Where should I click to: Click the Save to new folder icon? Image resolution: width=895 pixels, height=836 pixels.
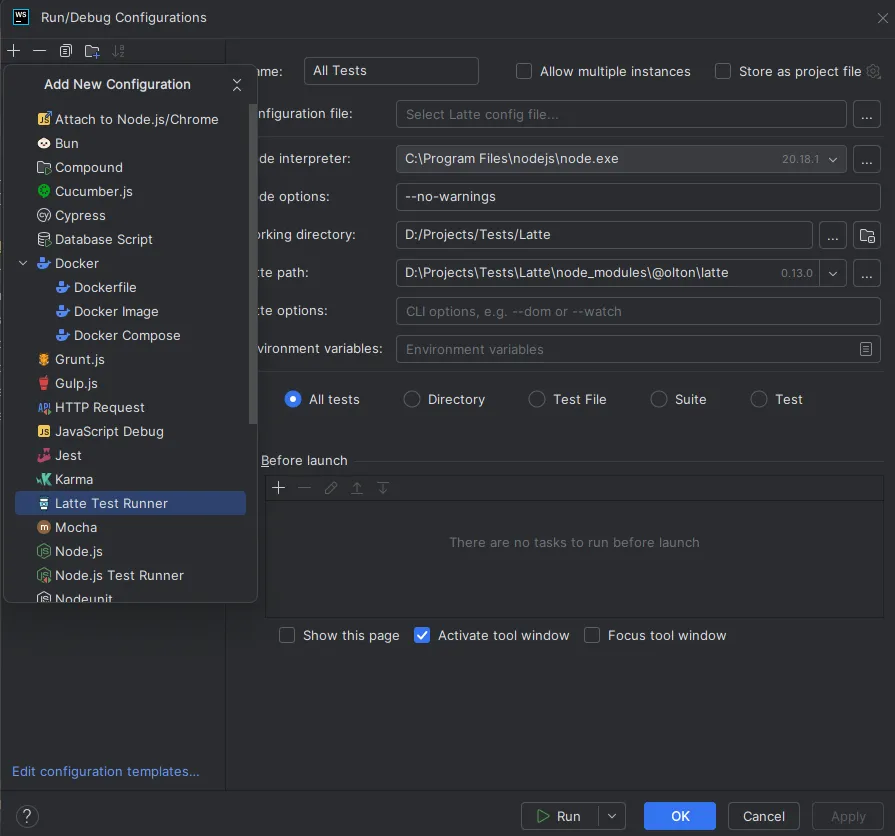click(92, 51)
